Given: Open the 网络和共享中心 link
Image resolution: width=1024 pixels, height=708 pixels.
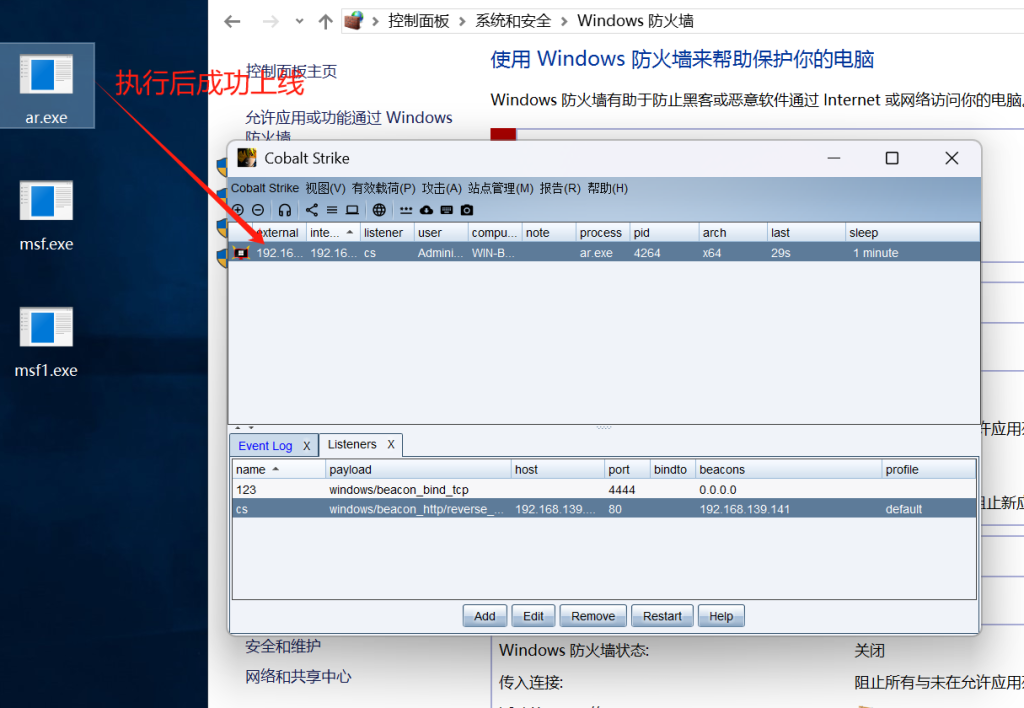Looking at the screenshot, I should coord(298,676).
